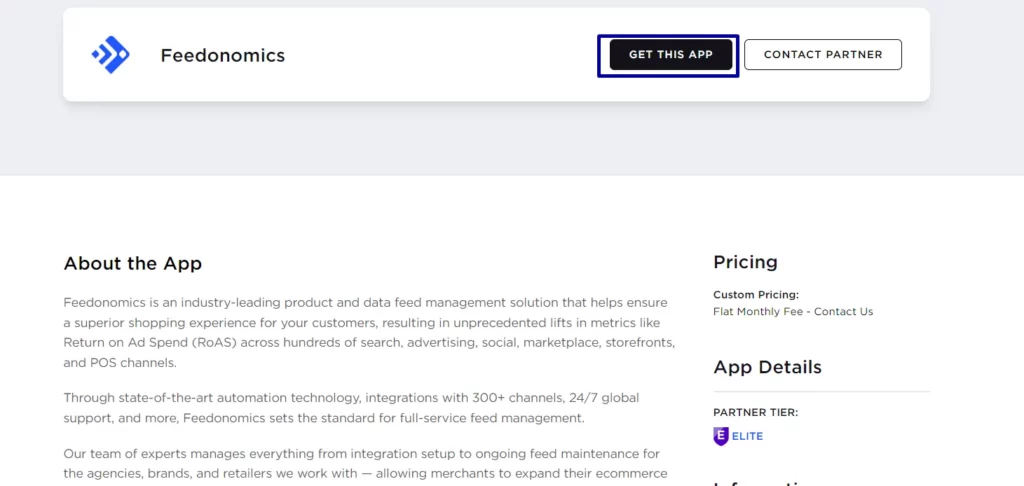Click paragraph starting Our team of experts
Screen dimensions: 1024x486
point(366,464)
